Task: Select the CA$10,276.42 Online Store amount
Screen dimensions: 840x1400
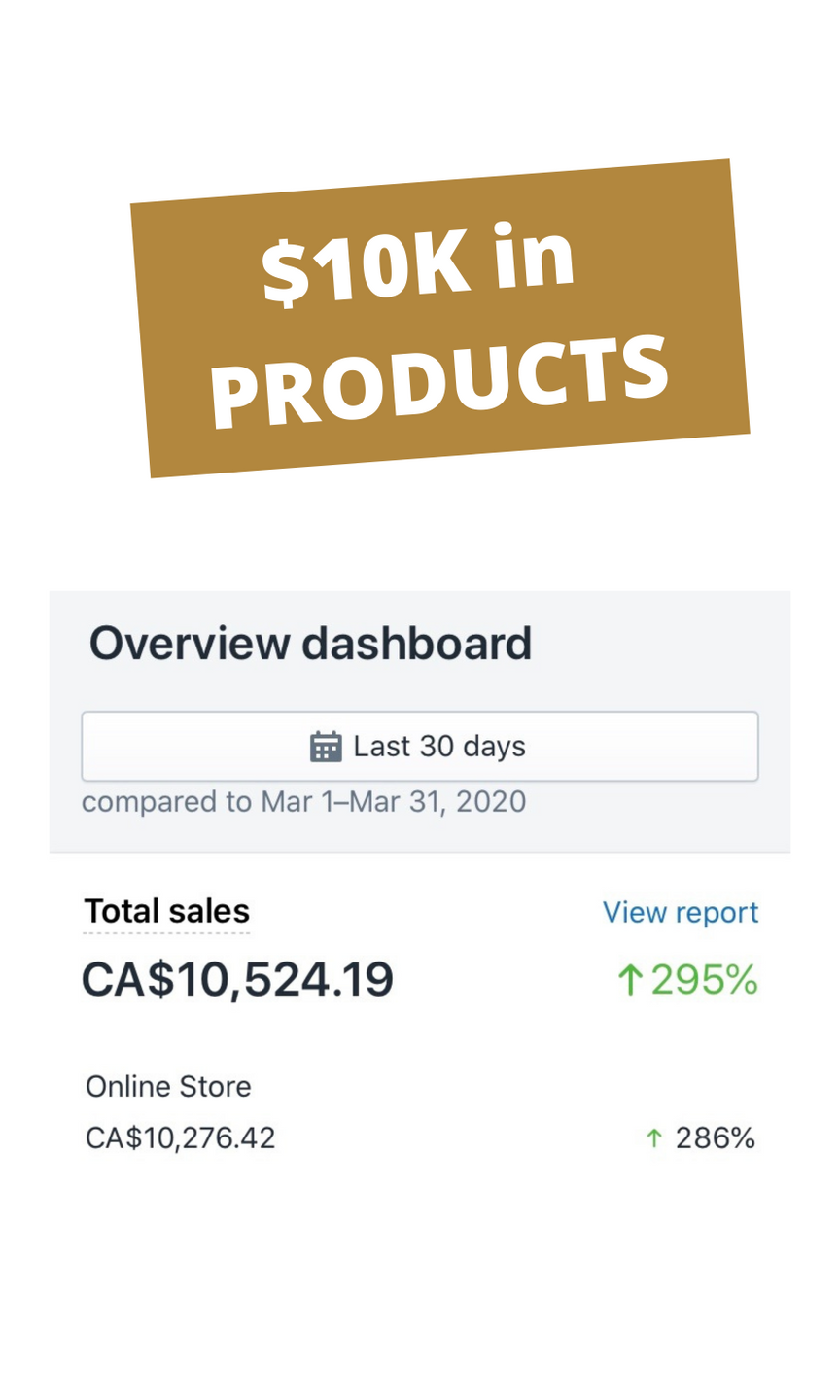Action: 181,1137
